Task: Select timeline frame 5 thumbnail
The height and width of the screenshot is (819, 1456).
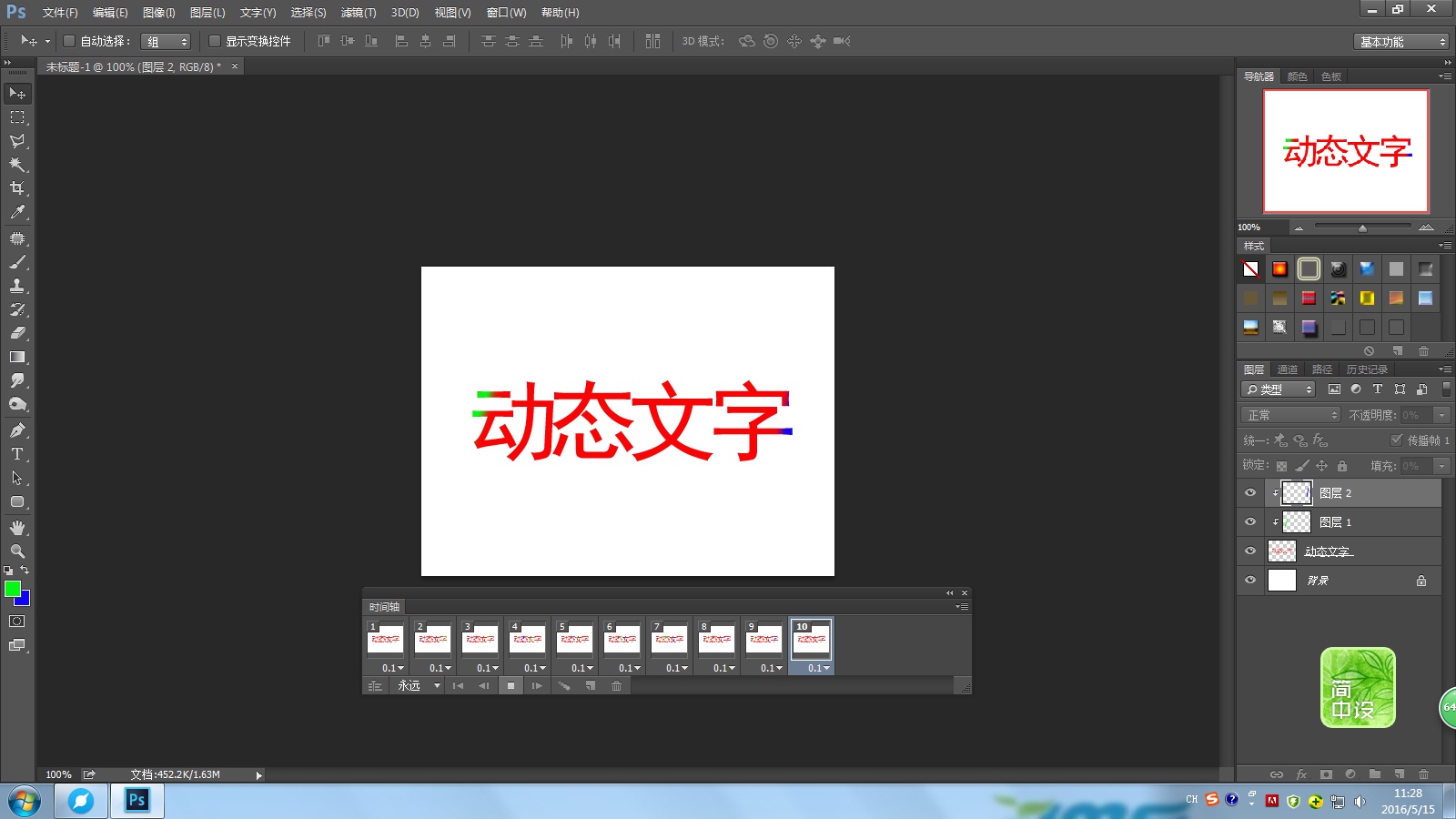Action: (x=575, y=639)
